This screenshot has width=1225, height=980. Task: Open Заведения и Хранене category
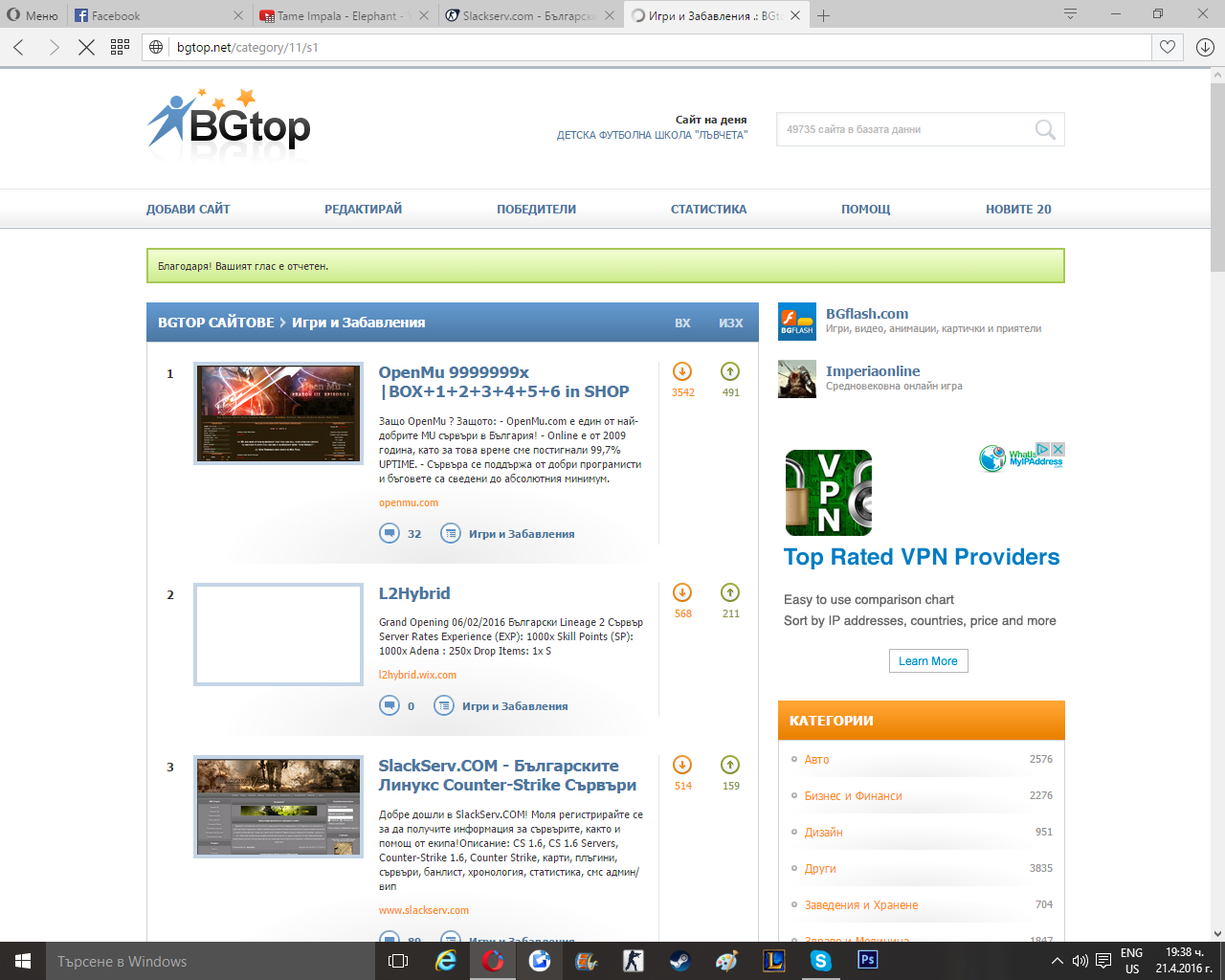tap(860, 904)
